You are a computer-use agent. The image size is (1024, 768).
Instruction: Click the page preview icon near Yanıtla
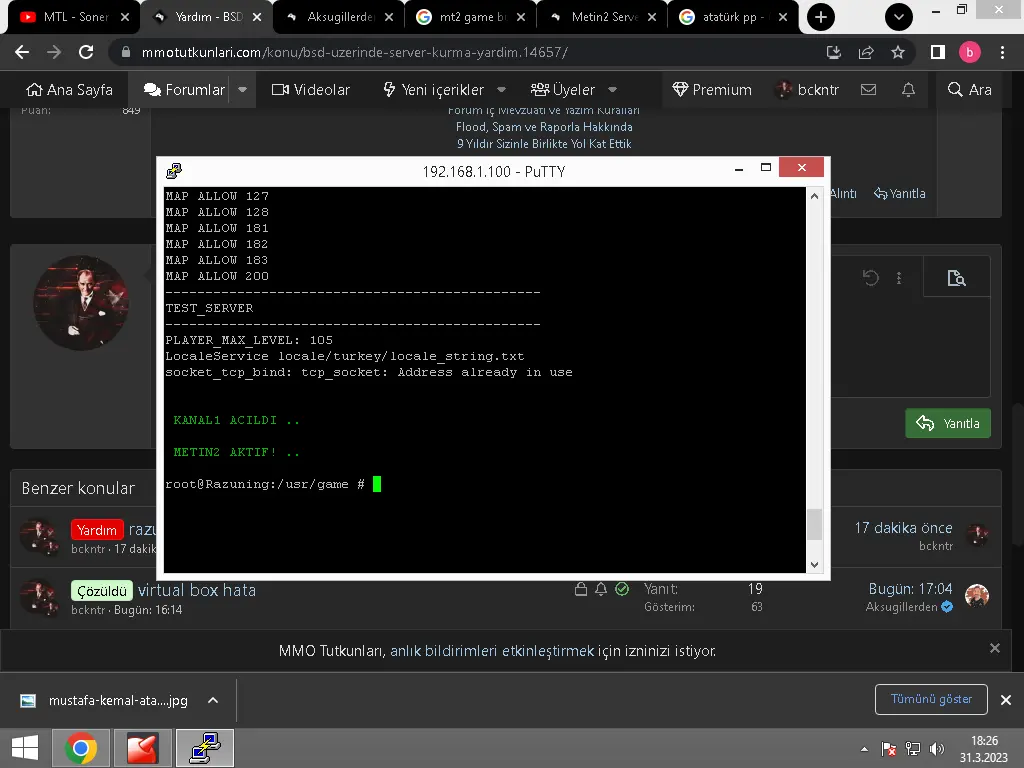click(x=956, y=277)
